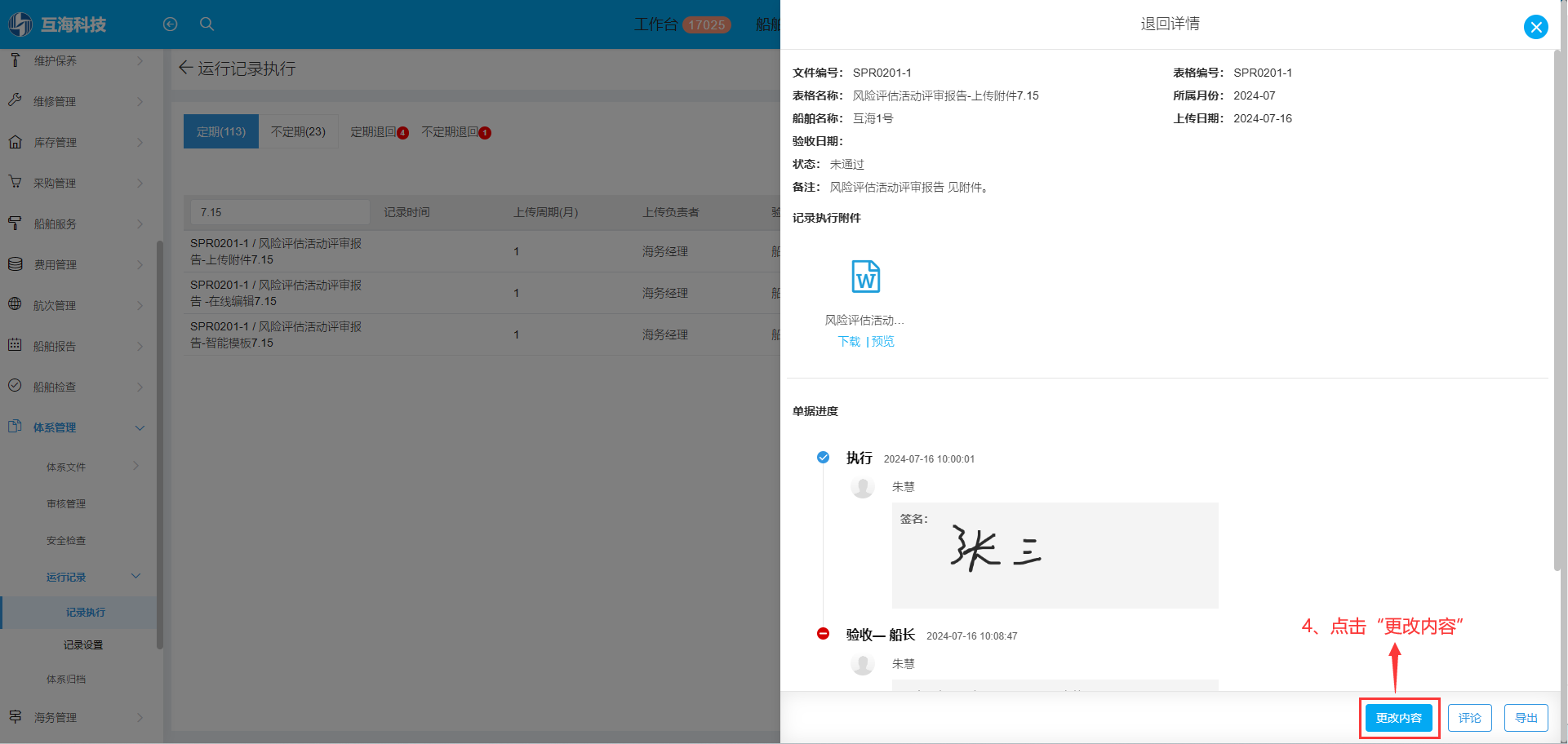Viewport: 1568px width, 744px height.
Task: Click row 风险评估活动评审报告 -在线编辑7.15
Action: click(x=482, y=293)
